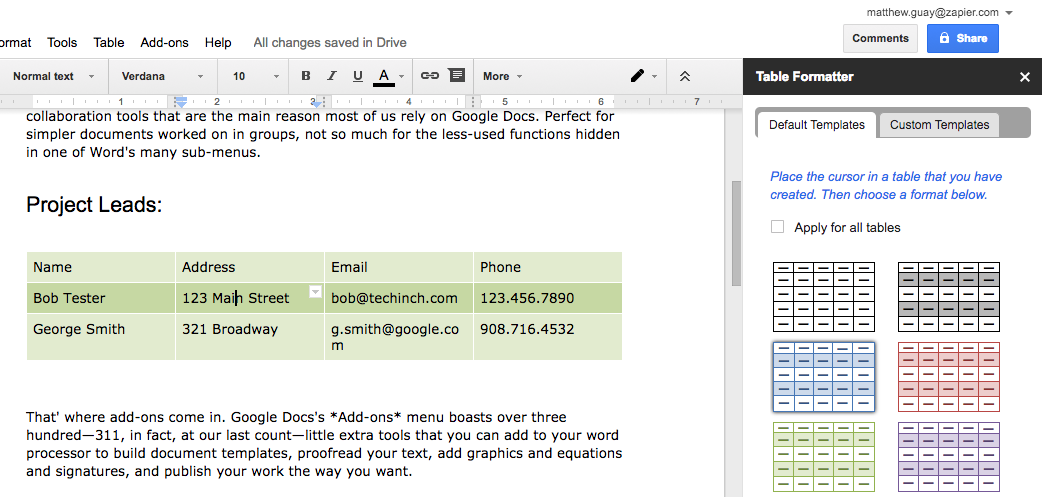Click the Share button
Screen dimensions: 1042x497
pyautogui.click(x=962, y=38)
